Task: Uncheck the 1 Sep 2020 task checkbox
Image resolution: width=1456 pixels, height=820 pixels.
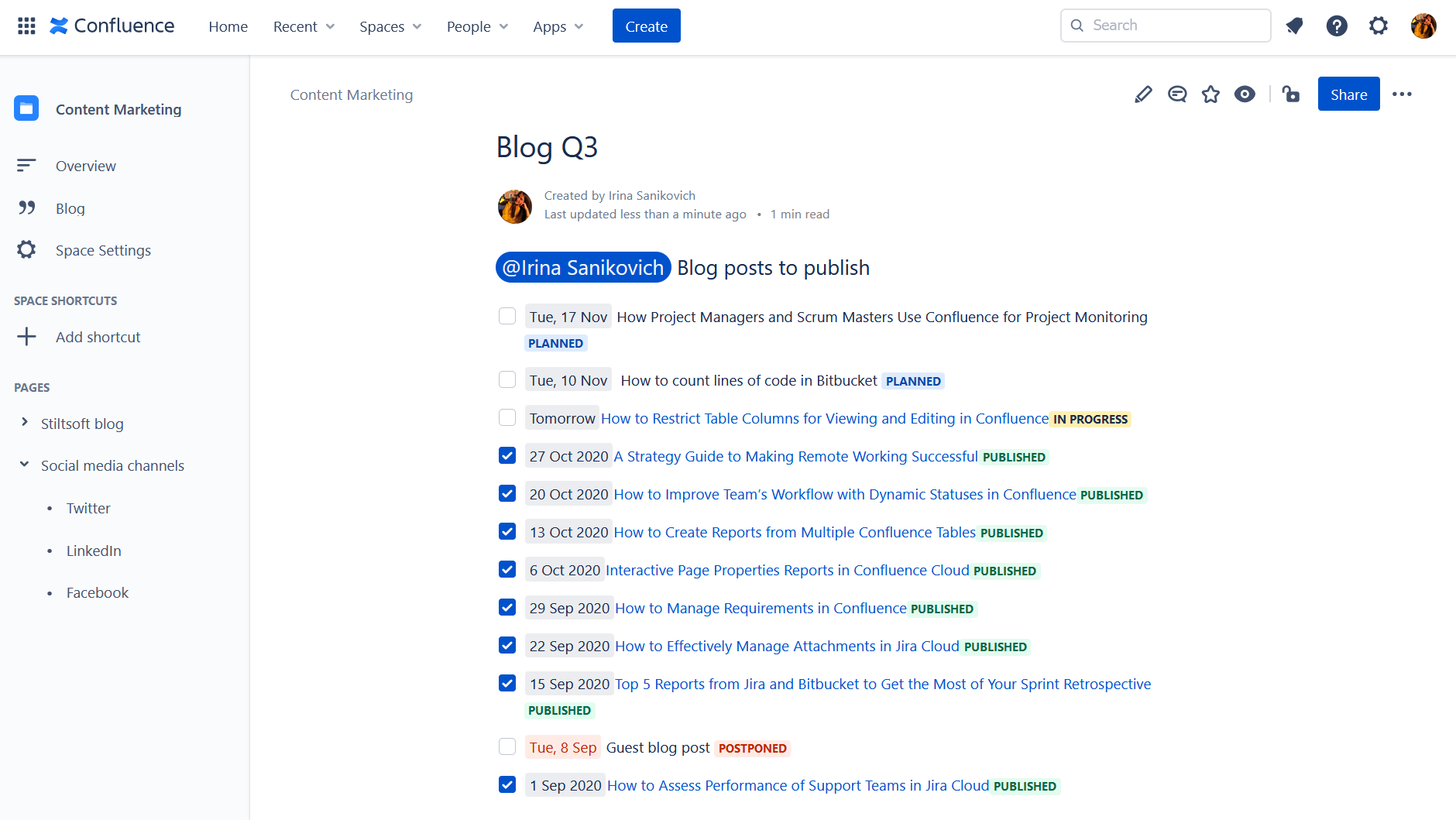Action: (x=507, y=784)
